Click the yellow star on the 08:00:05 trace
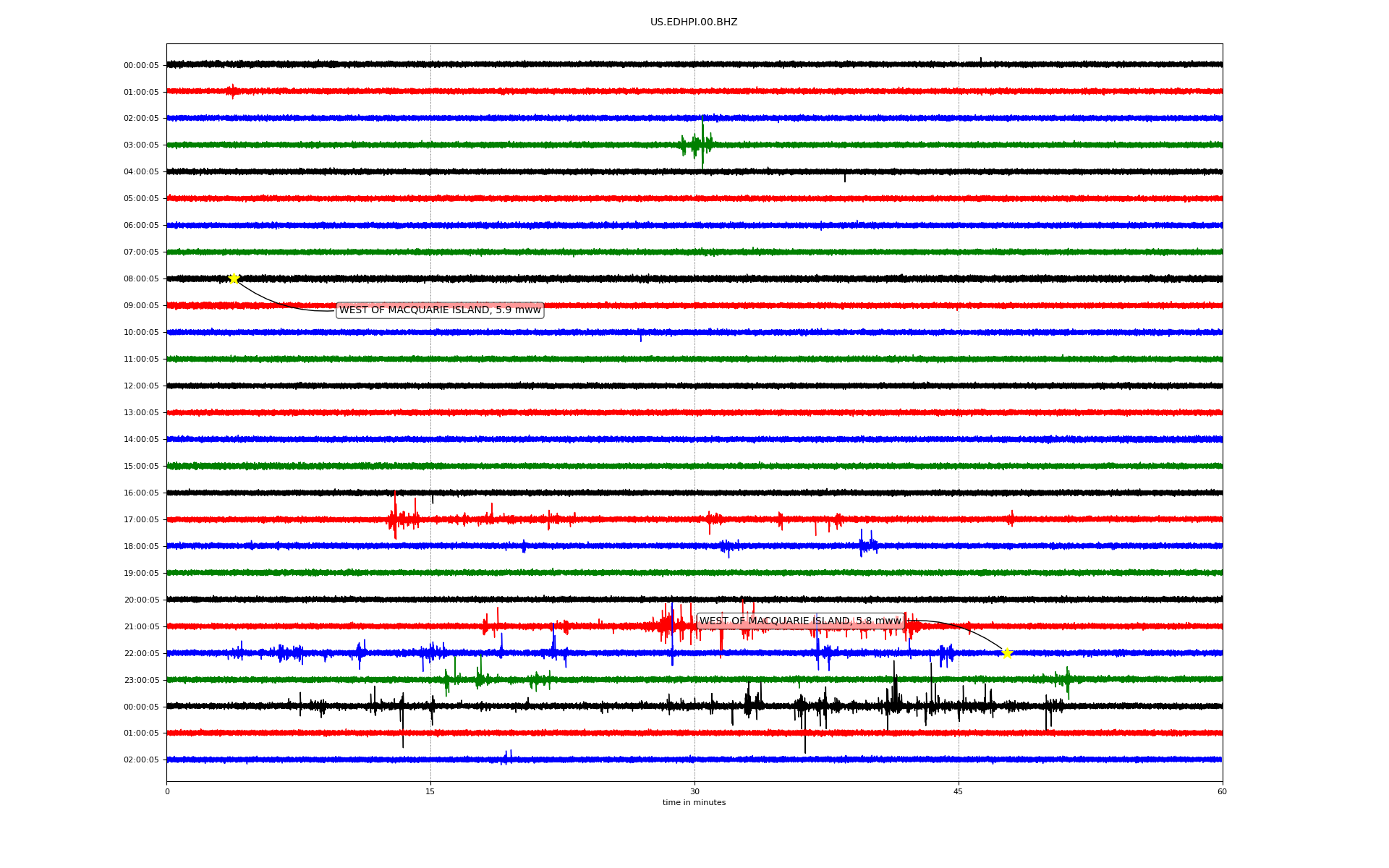 pyautogui.click(x=234, y=278)
